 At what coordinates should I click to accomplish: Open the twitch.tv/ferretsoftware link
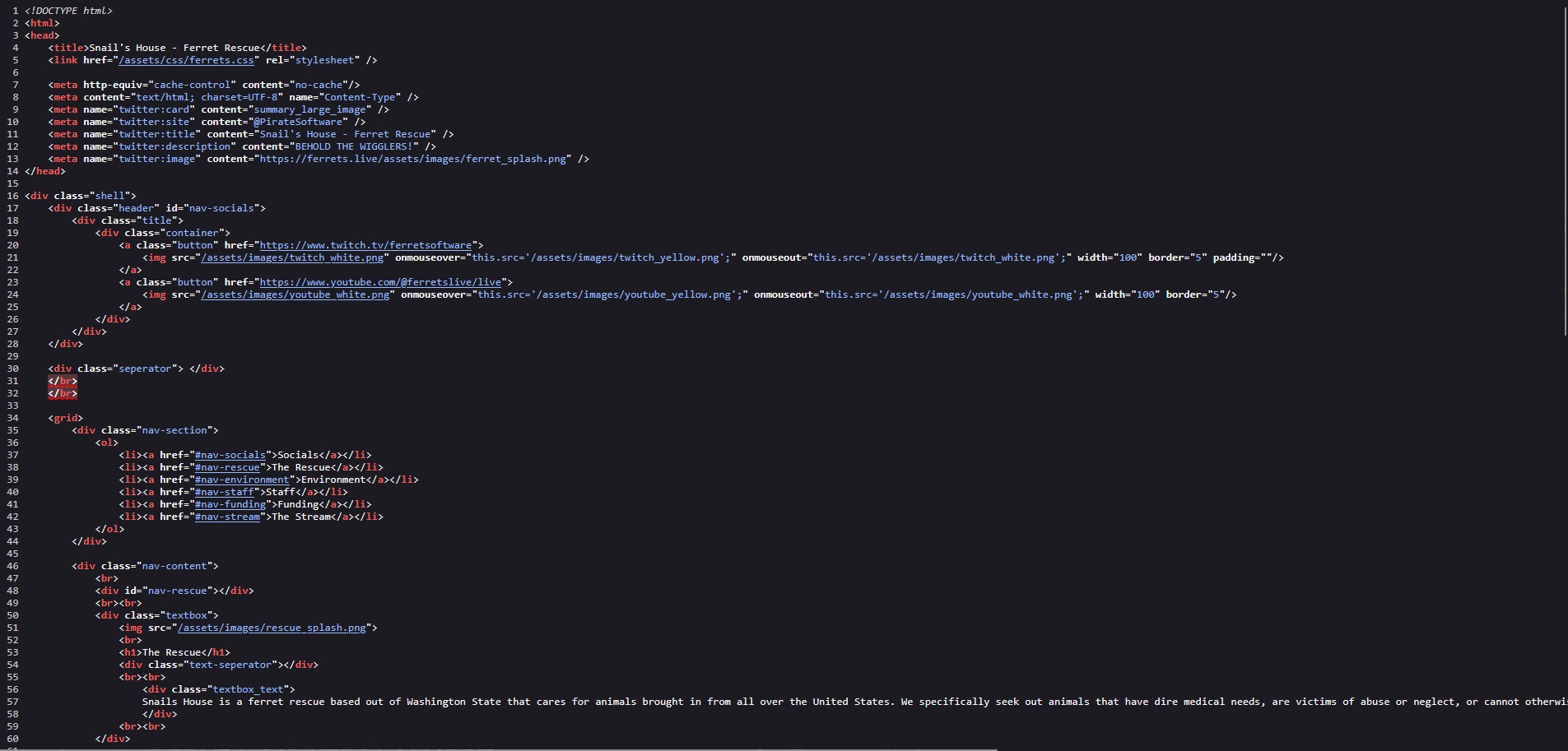pyautogui.click(x=365, y=245)
